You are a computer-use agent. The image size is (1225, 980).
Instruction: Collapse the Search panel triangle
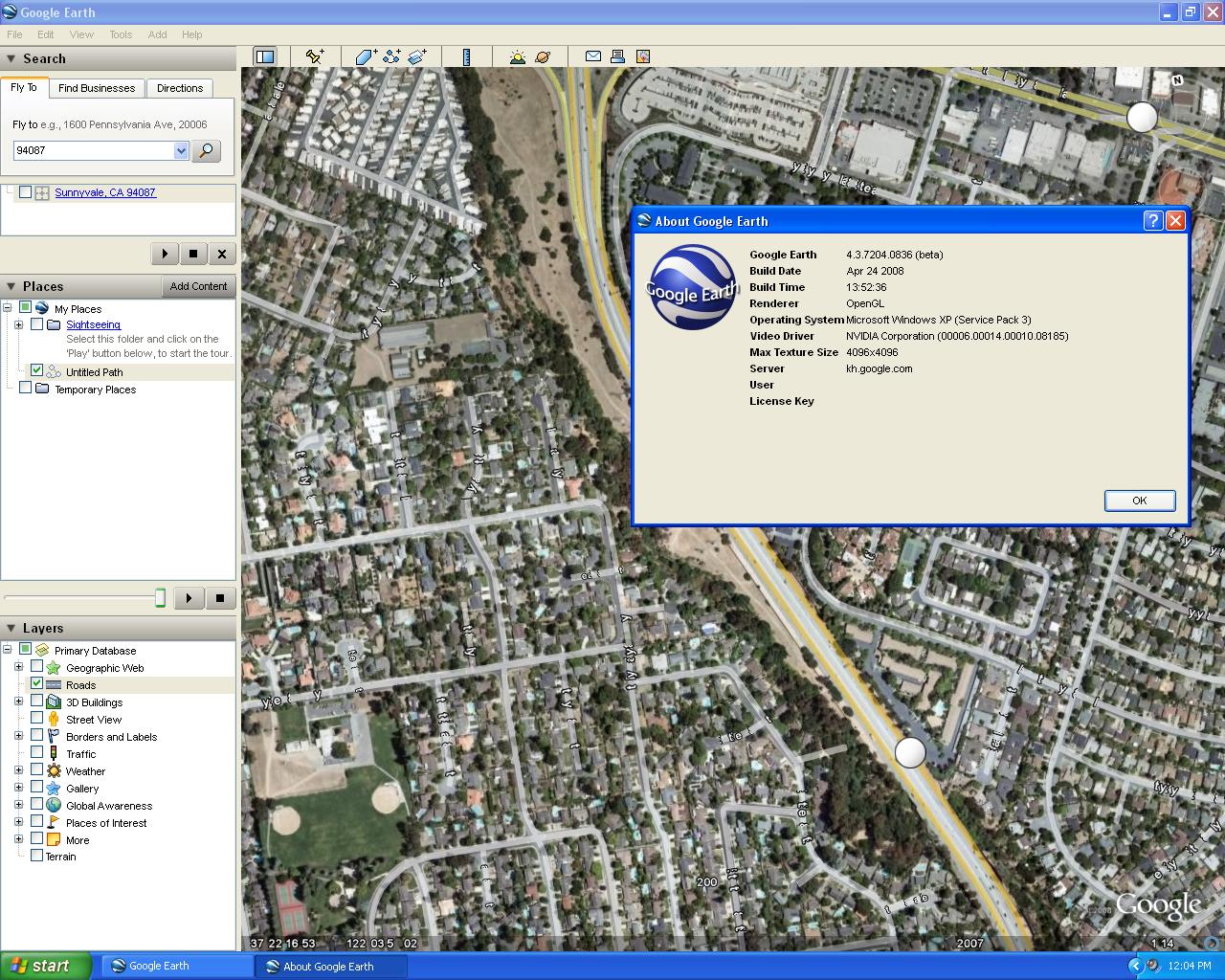coord(11,58)
